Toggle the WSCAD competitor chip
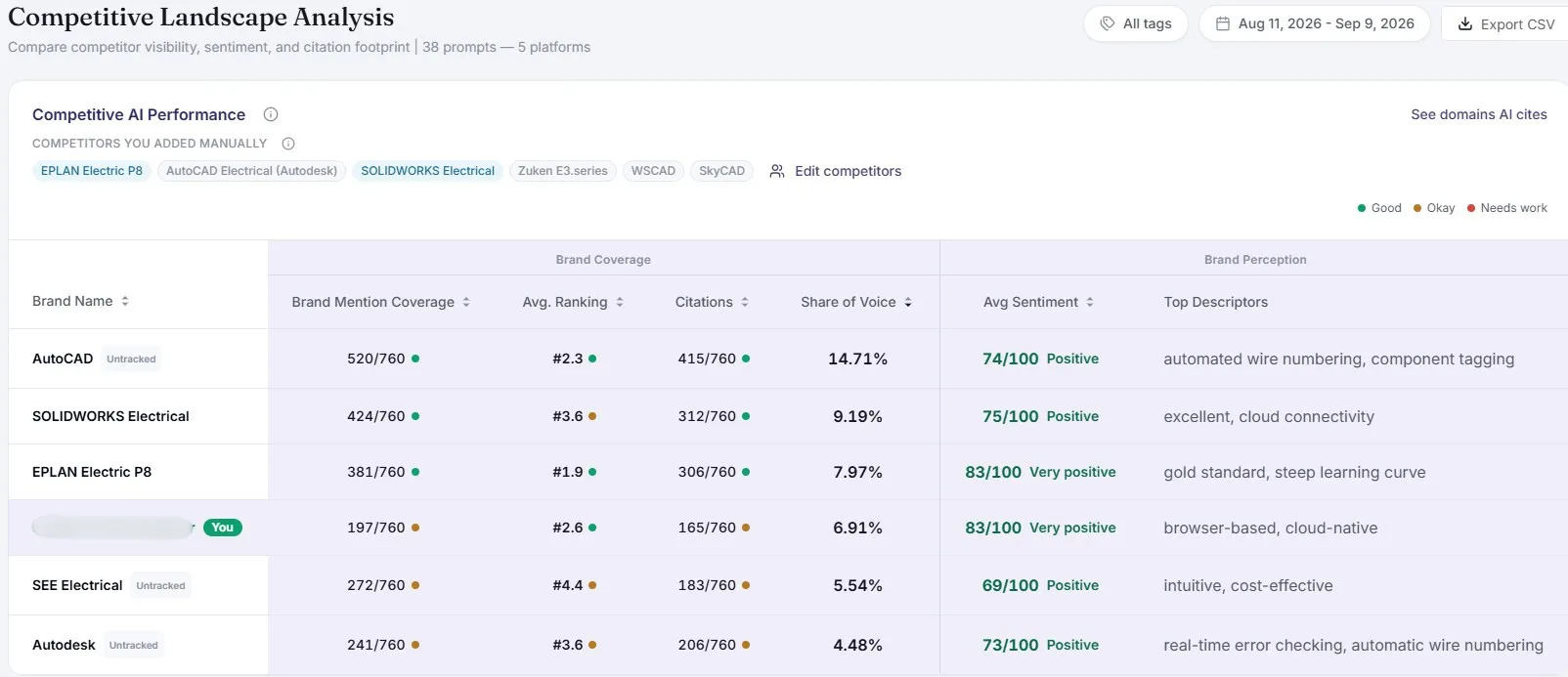This screenshot has height=677, width=1568. coord(653,171)
